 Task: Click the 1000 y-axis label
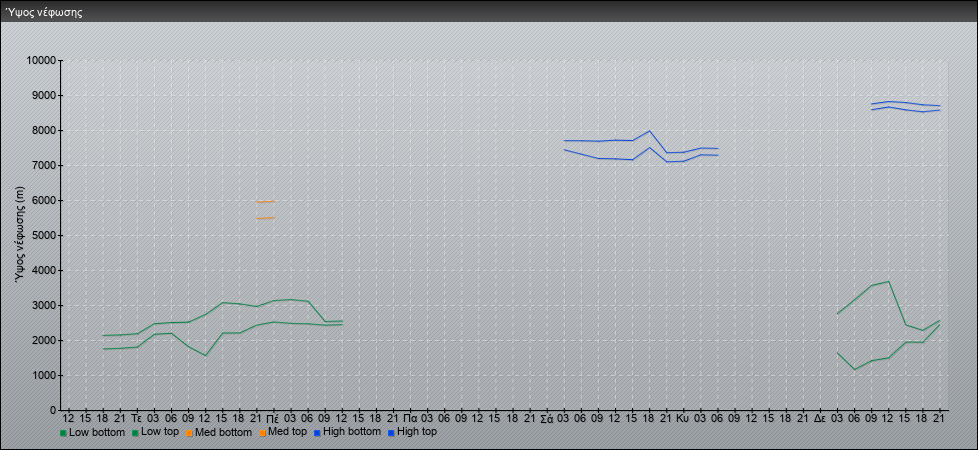point(44,375)
